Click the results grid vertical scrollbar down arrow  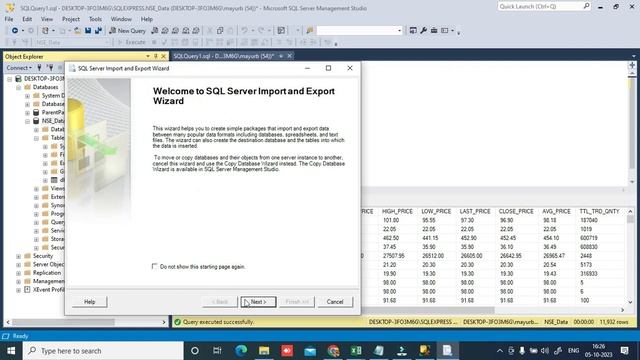point(630,302)
